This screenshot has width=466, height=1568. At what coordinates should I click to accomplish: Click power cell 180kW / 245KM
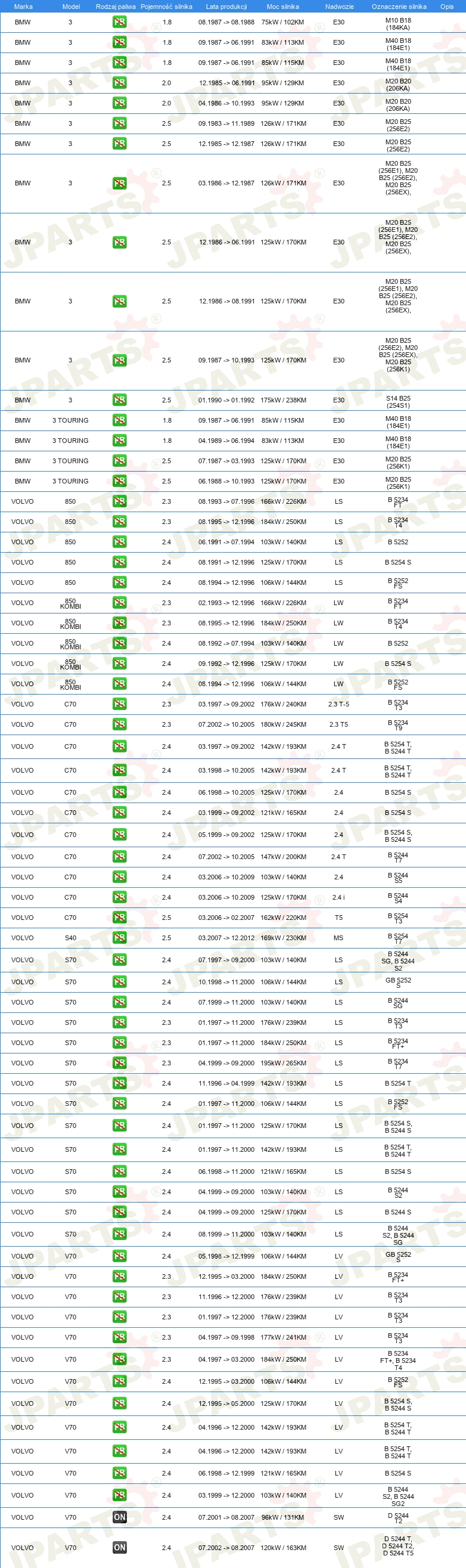click(283, 724)
